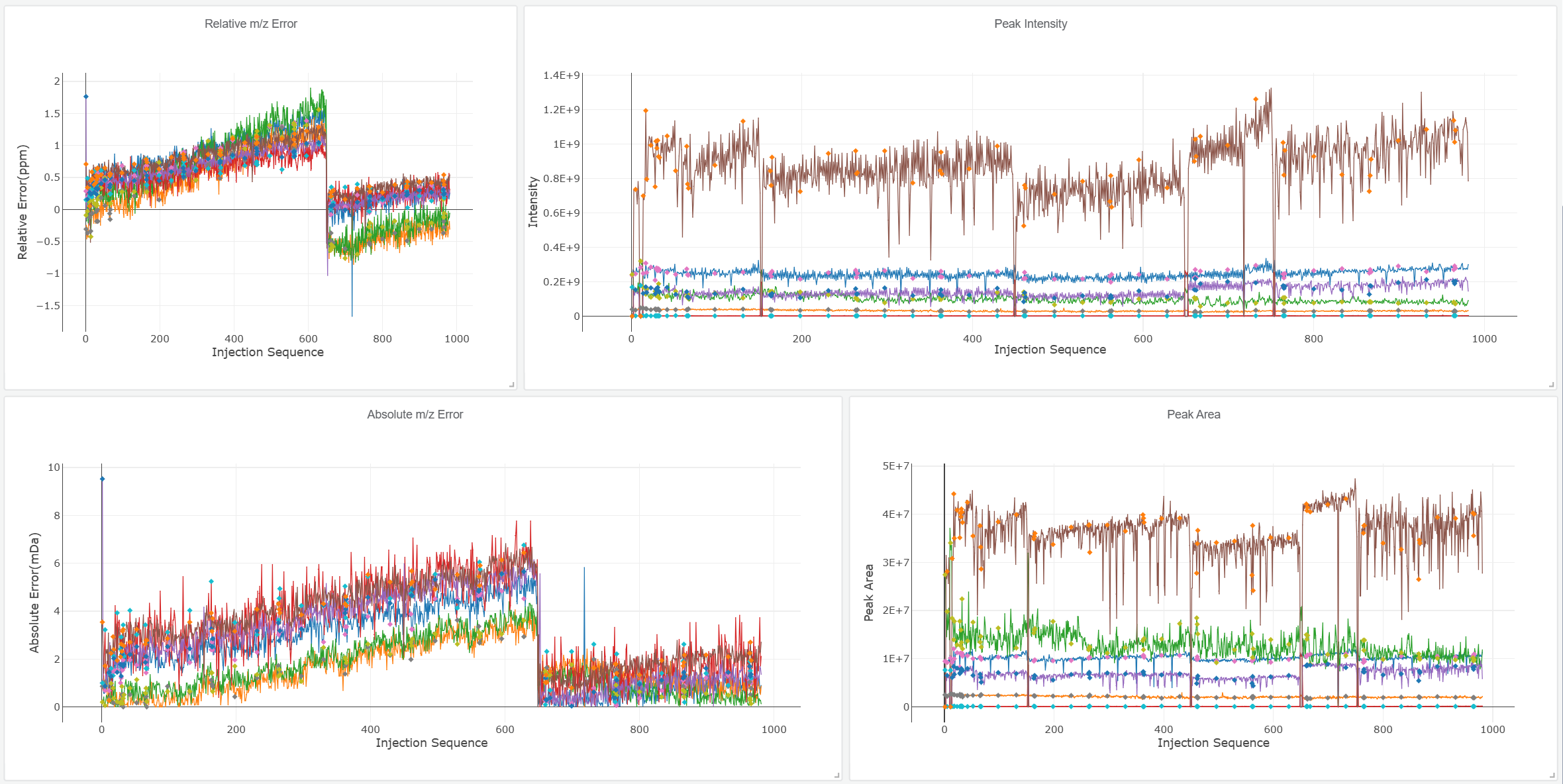The width and height of the screenshot is (1563, 784).
Task: Click the Relative m/z Error panel resize handle
Action: 511,384
